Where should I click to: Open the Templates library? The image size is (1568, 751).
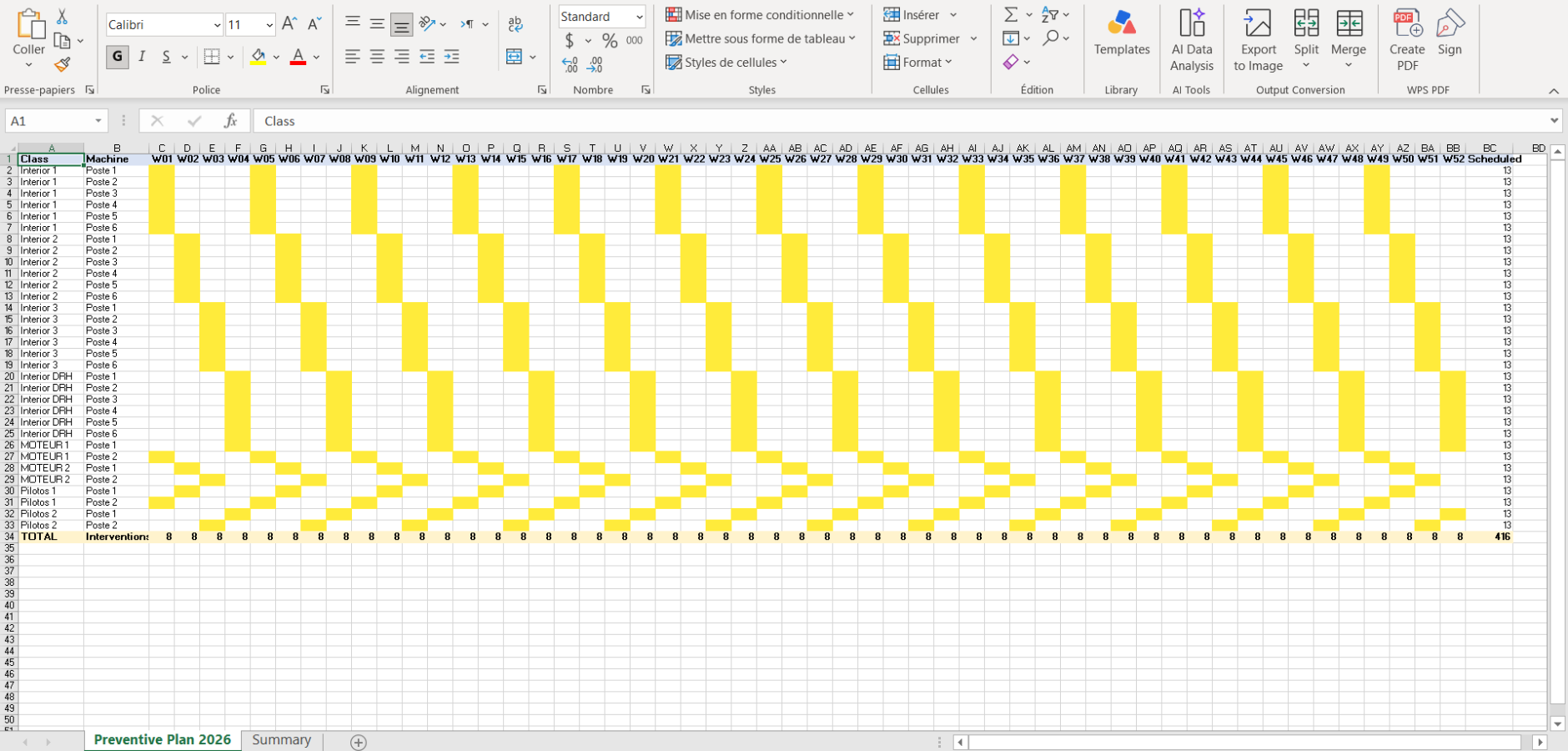1122,33
